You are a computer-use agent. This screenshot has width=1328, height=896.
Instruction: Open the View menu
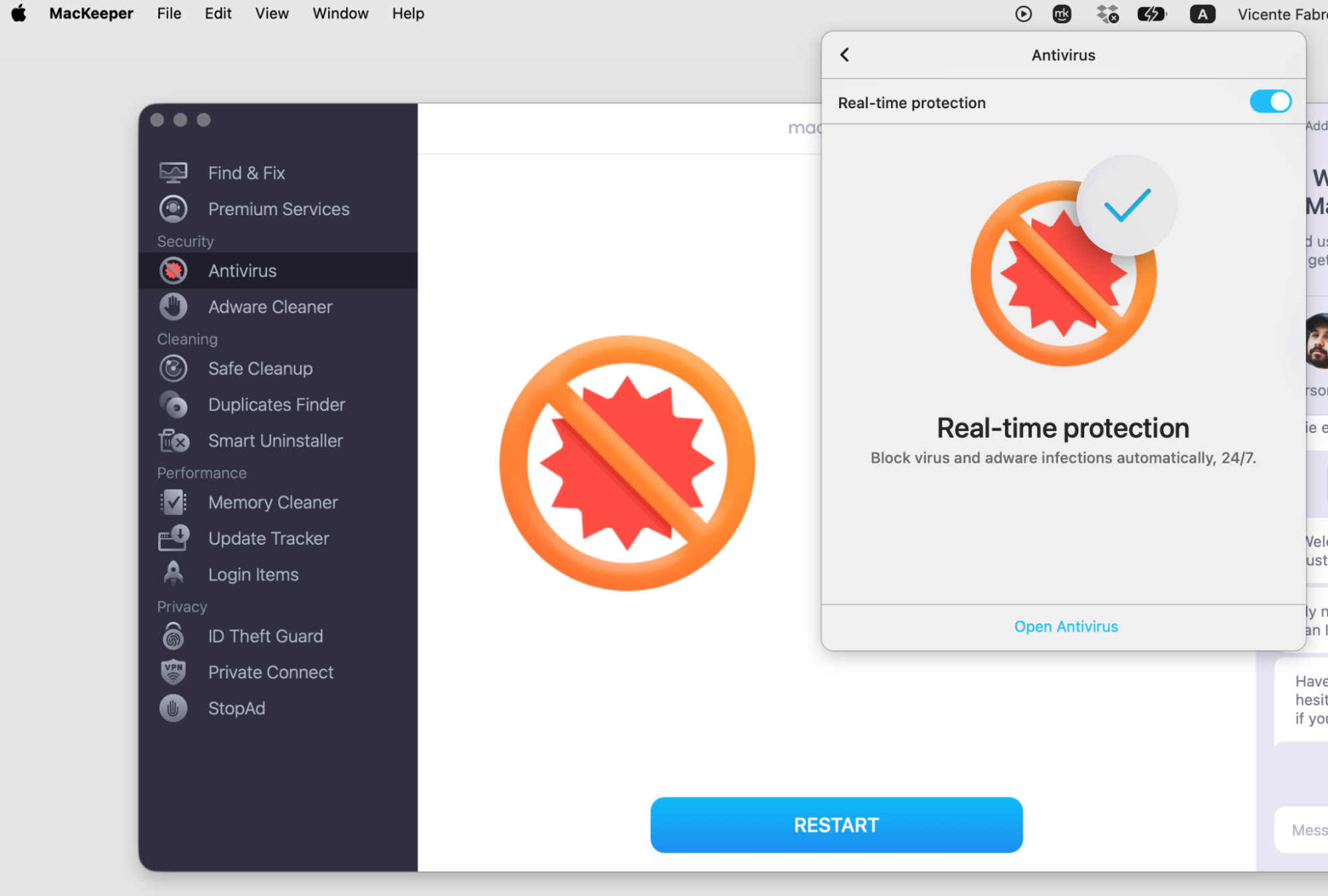pos(272,13)
